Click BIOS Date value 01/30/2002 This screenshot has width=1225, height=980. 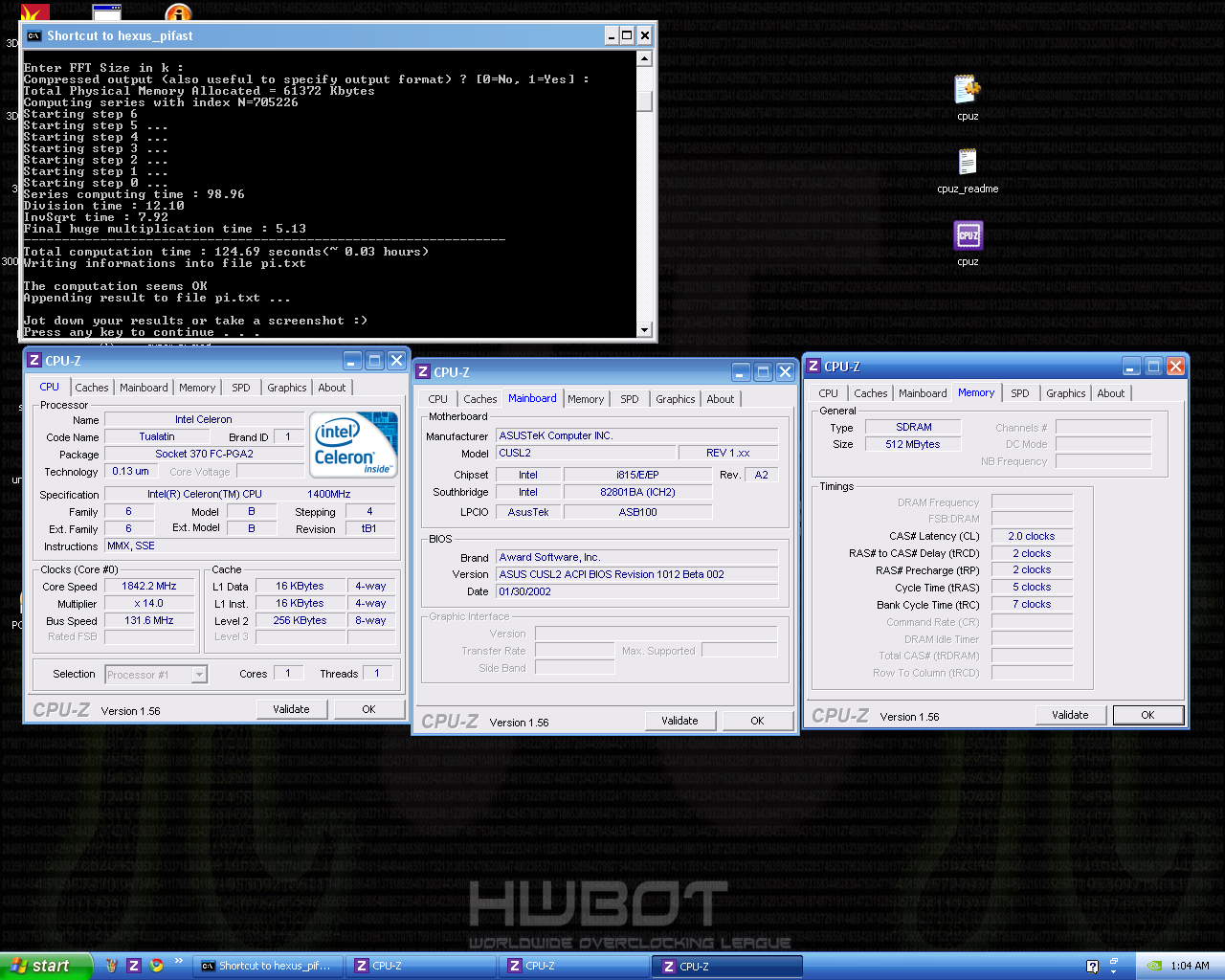[x=636, y=591]
